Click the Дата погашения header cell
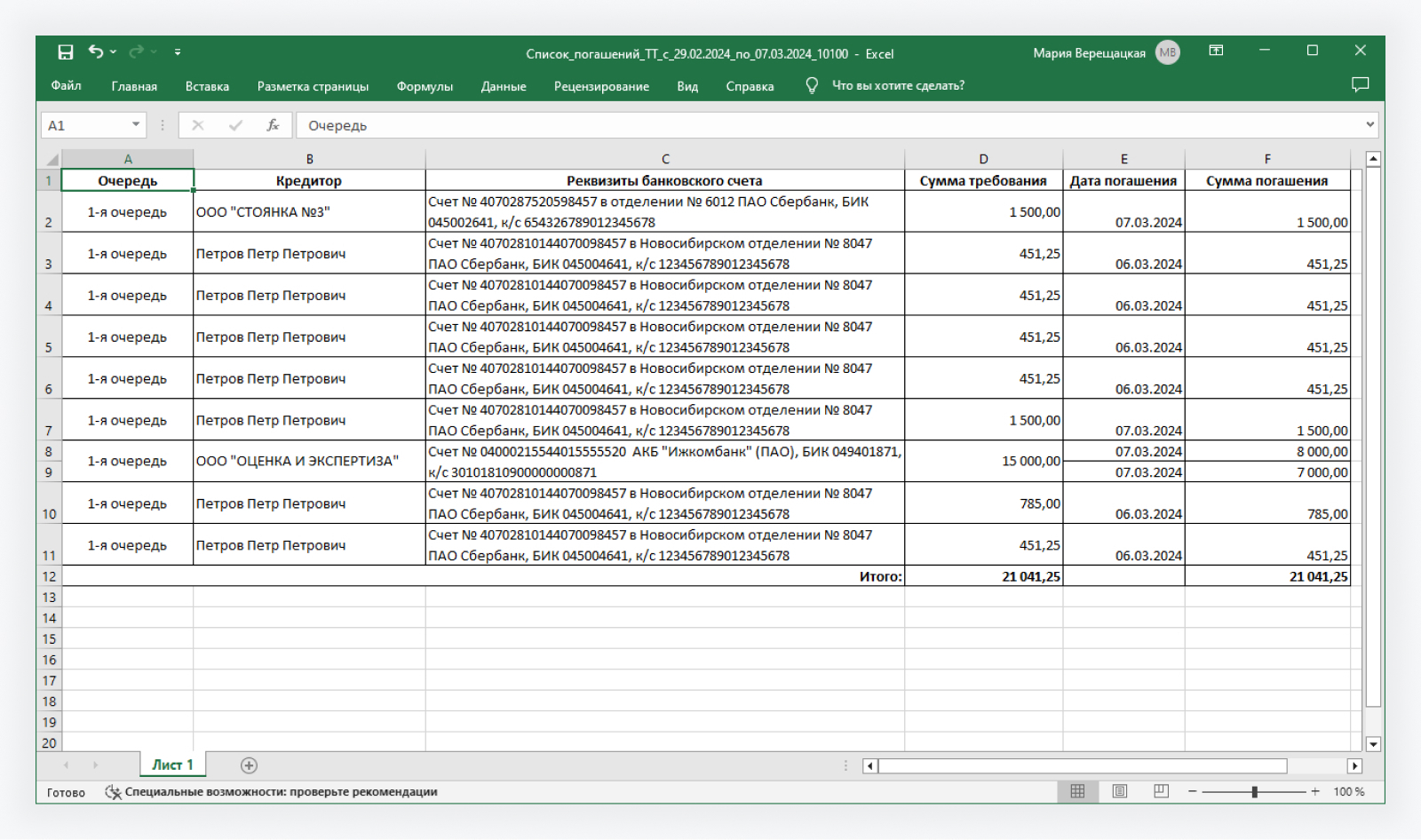This screenshot has height=840, width=1421. coord(1123,180)
